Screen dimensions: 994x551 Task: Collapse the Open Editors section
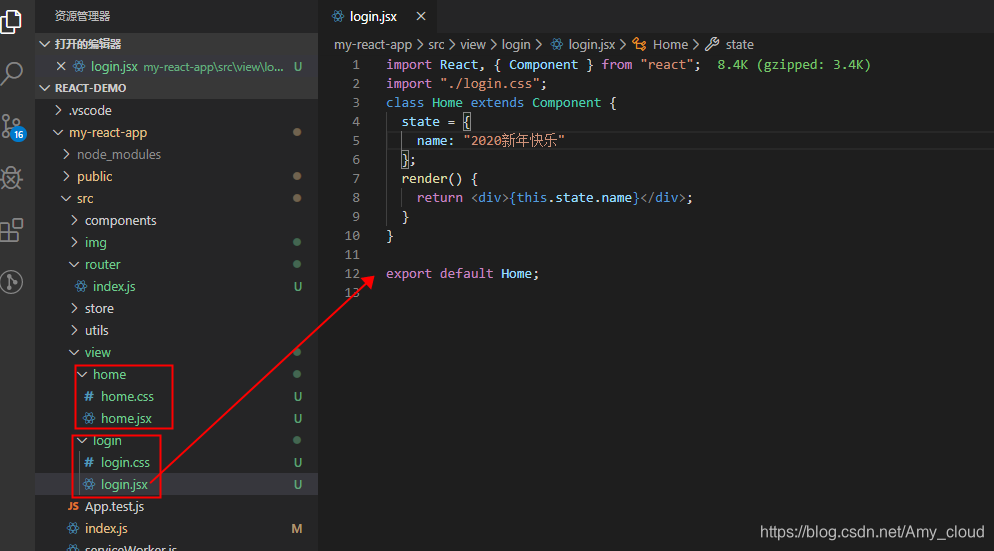44,44
